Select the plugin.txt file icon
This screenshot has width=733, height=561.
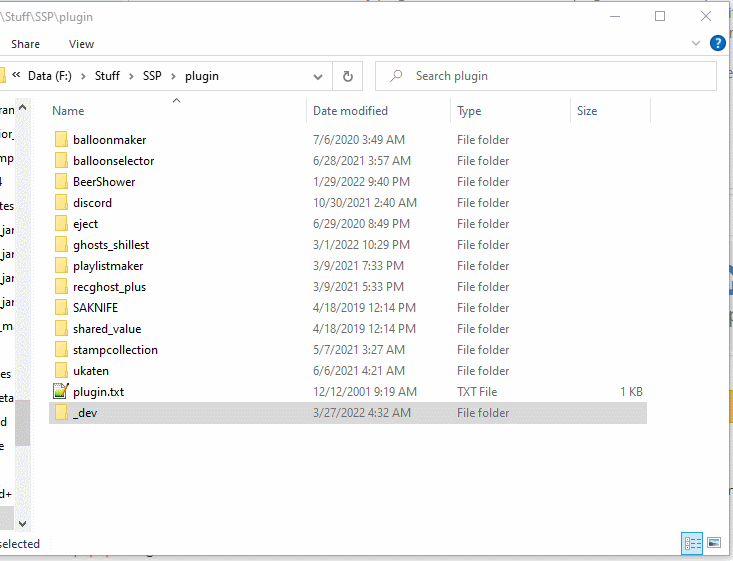point(61,392)
